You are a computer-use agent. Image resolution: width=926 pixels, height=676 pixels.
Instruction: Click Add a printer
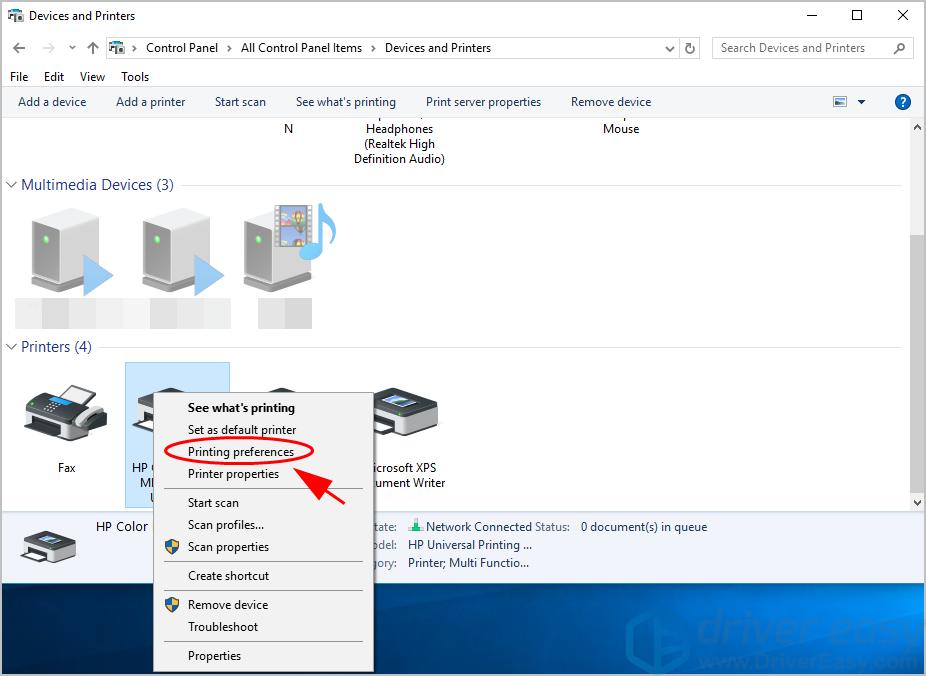pyautogui.click(x=150, y=101)
